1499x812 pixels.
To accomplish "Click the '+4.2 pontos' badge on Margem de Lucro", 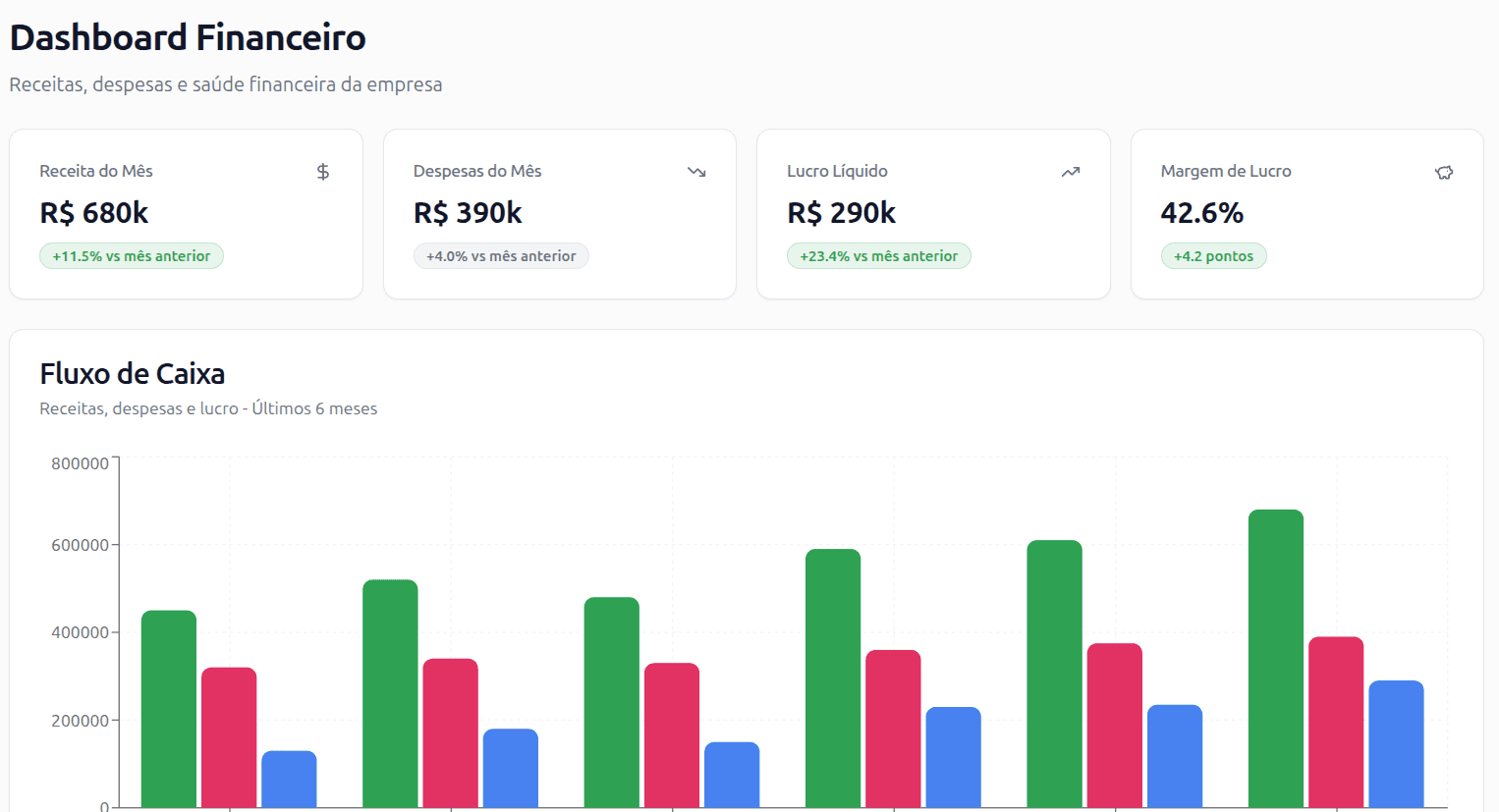I will click(1214, 255).
